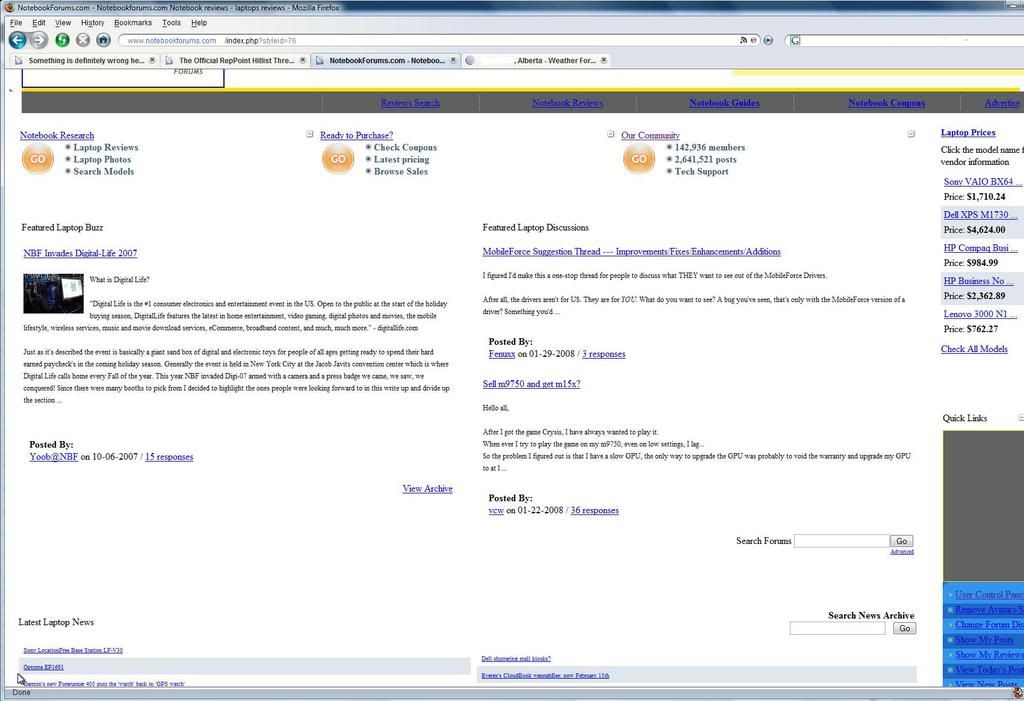The image size is (1024, 701).
Task: Open the Notebook Guides nav link
Action: click(x=724, y=103)
